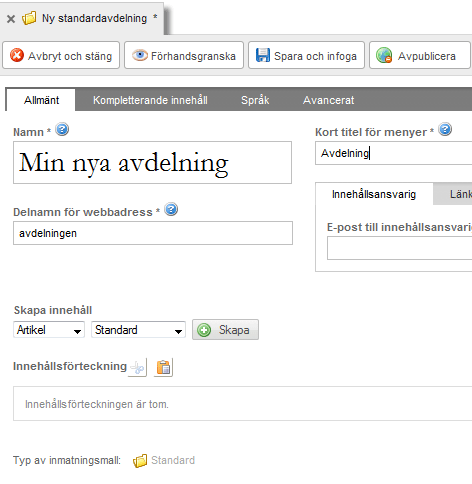Viewport: 472px width, 484px height.
Task: Show help for the Namn field
Action: (x=62, y=129)
